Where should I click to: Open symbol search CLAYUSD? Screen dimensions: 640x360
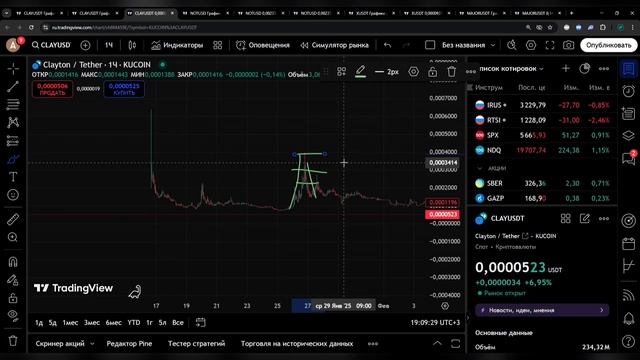(x=51, y=45)
